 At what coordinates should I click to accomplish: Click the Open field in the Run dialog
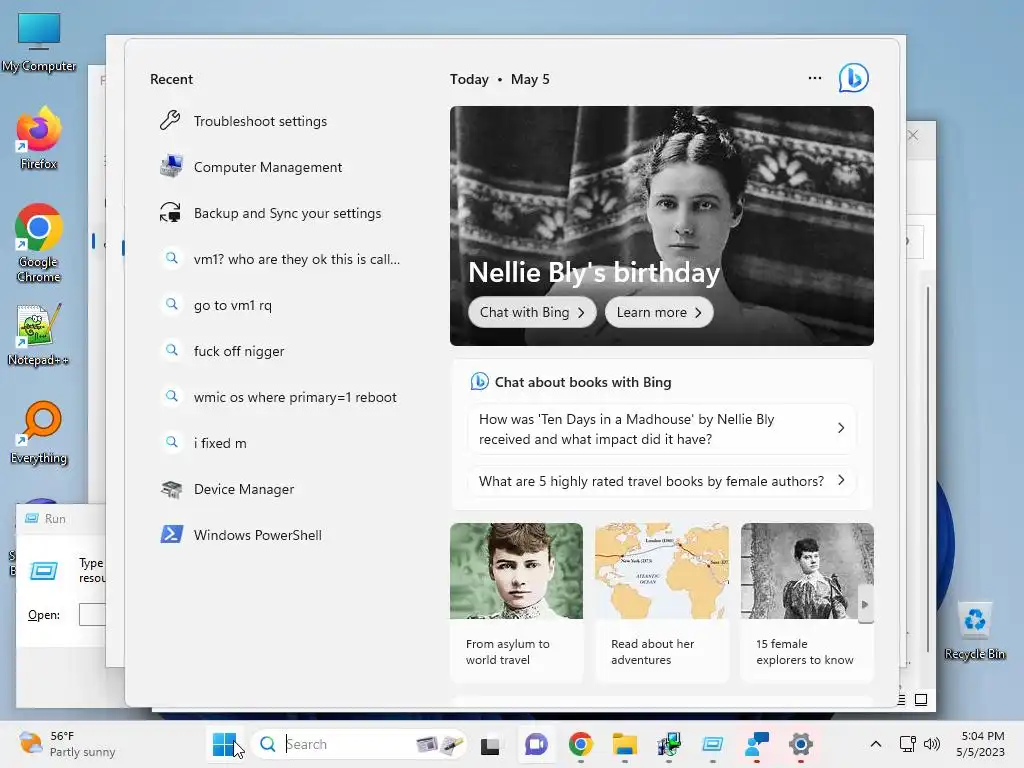(x=92, y=615)
